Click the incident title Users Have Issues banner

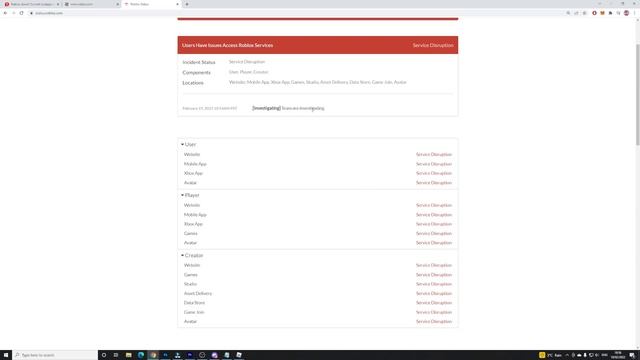tap(227, 45)
